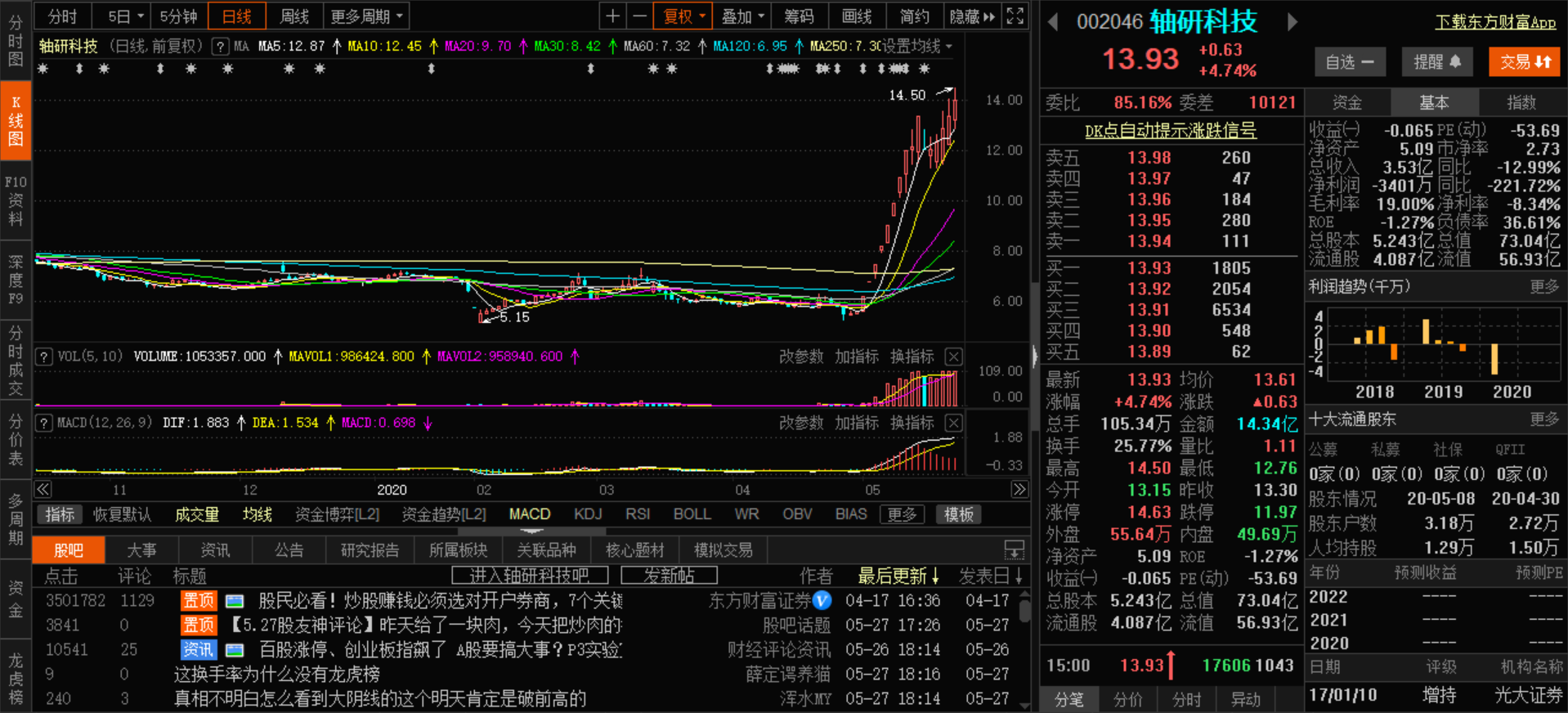The image size is (1568, 713).
Task: Click 提醒 bell alert button
Action: pos(1437,61)
